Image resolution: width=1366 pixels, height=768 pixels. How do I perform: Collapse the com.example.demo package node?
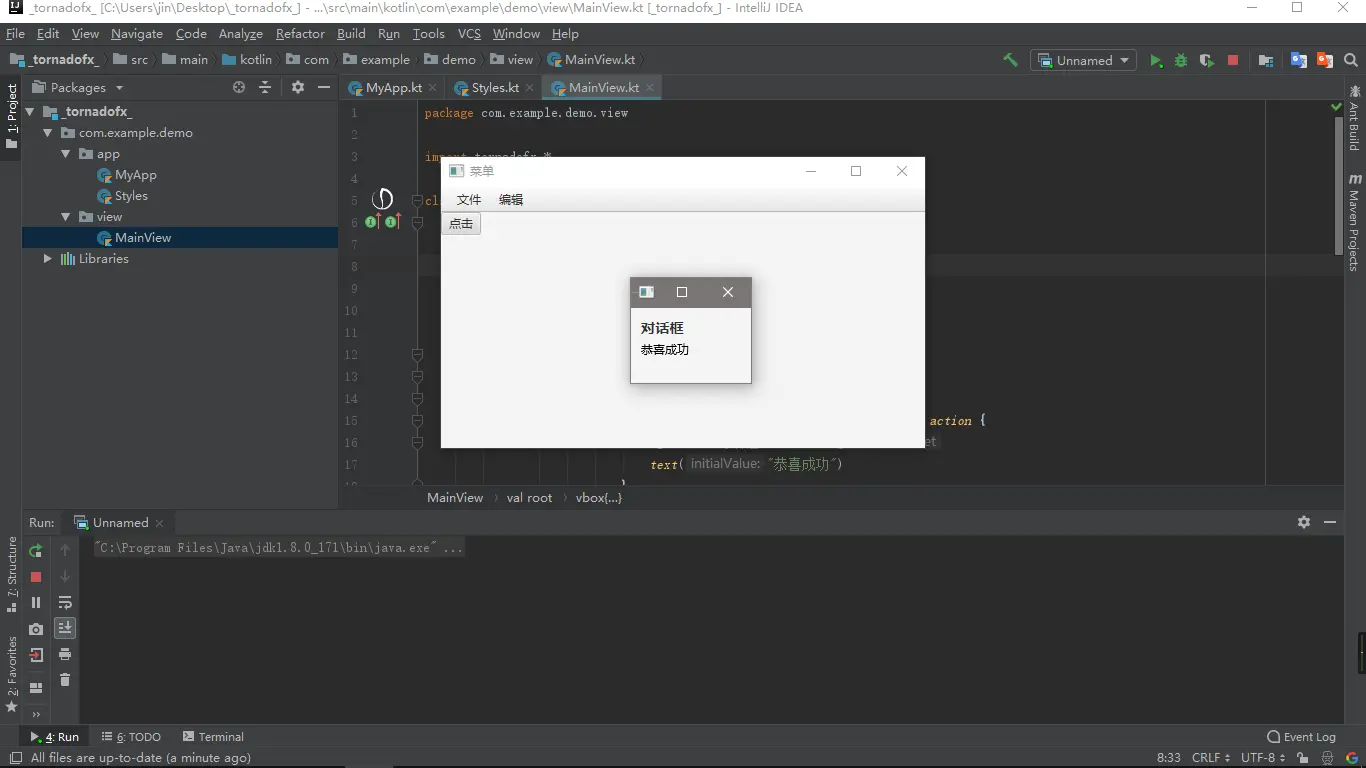47,132
